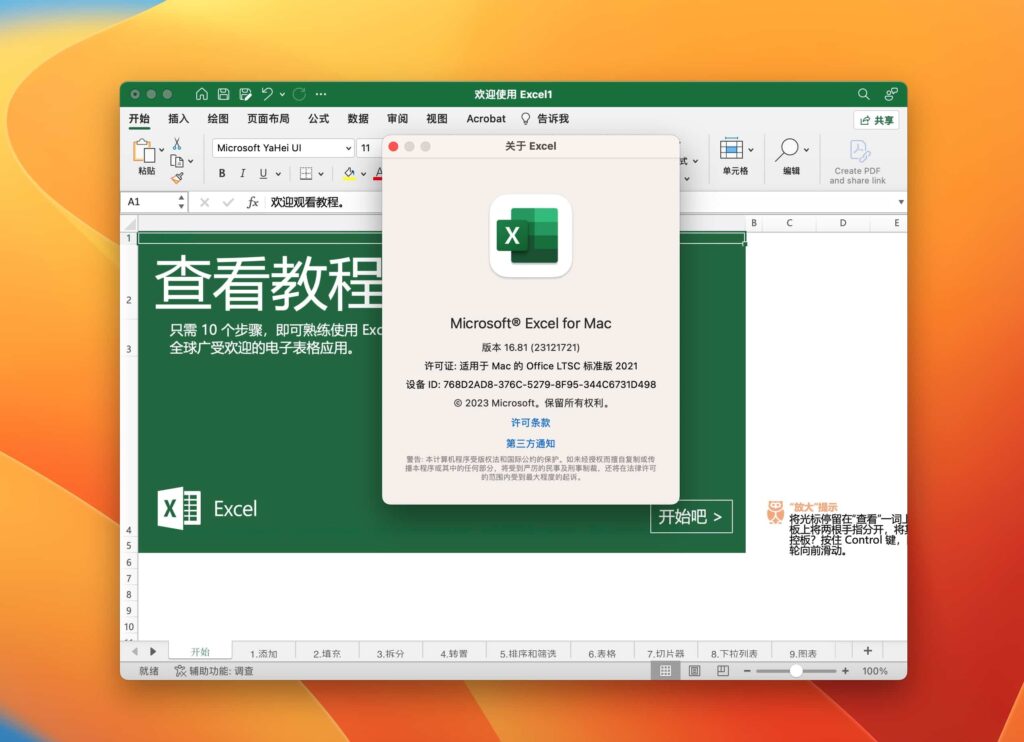This screenshot has width=1024, height=742.
Task: Click the Normal view grid icon
Action: (x=665, y=671)
